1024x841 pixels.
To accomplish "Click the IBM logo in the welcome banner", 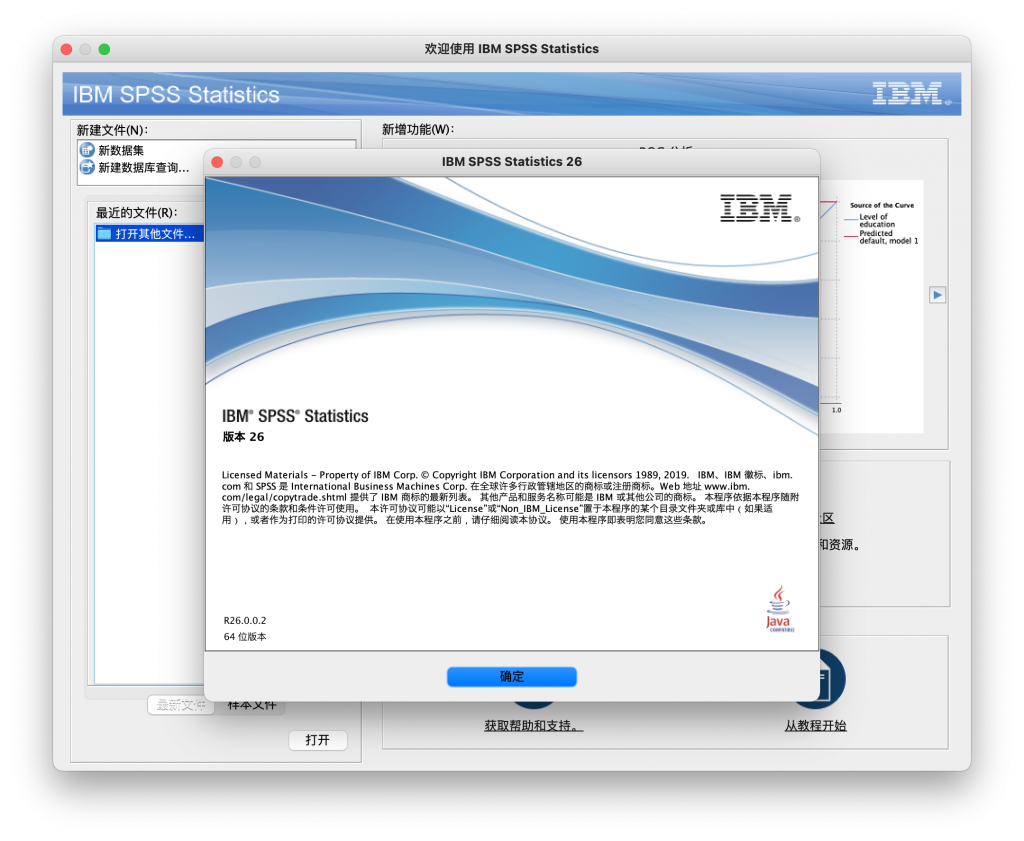I will click(911, 93).
